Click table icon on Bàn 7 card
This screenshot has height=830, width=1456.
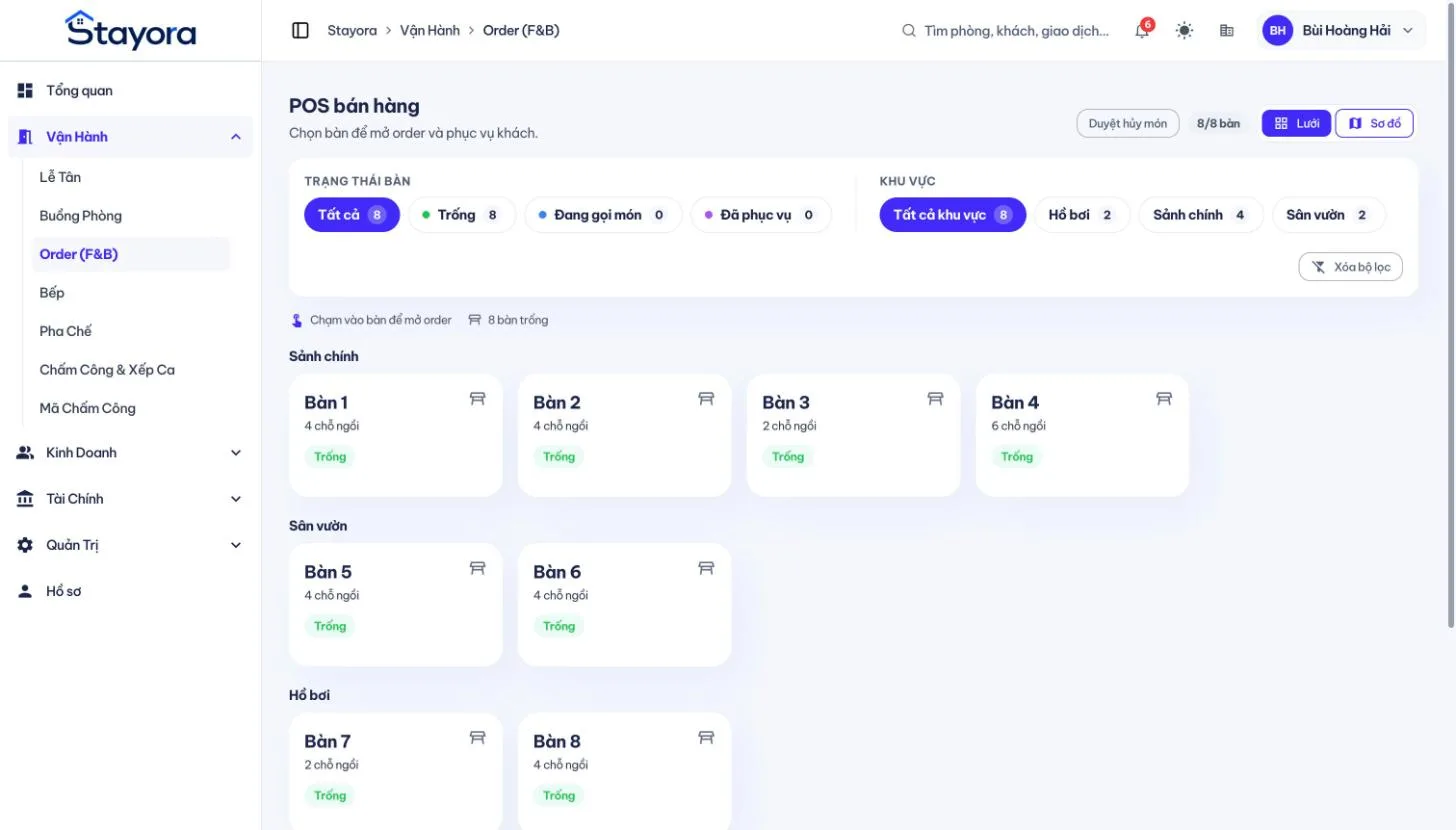click(477, 737)
